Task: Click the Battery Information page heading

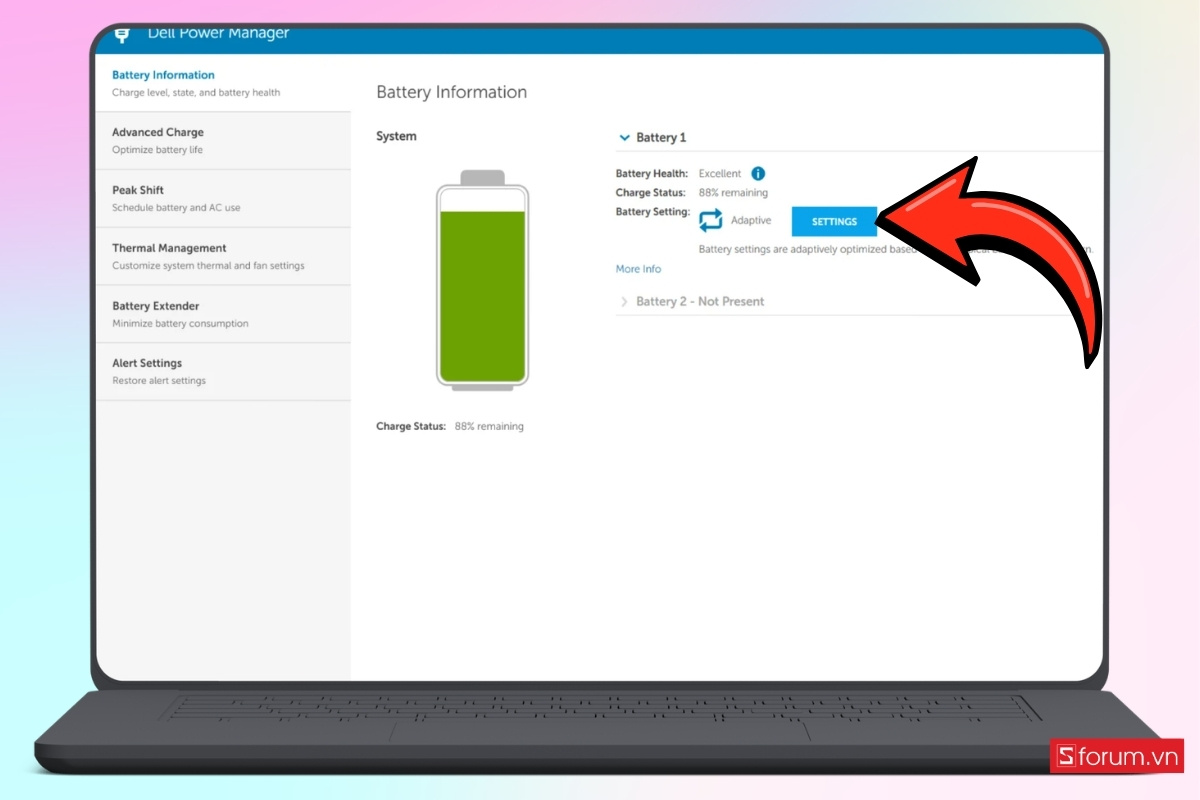Action: [451, 92]
